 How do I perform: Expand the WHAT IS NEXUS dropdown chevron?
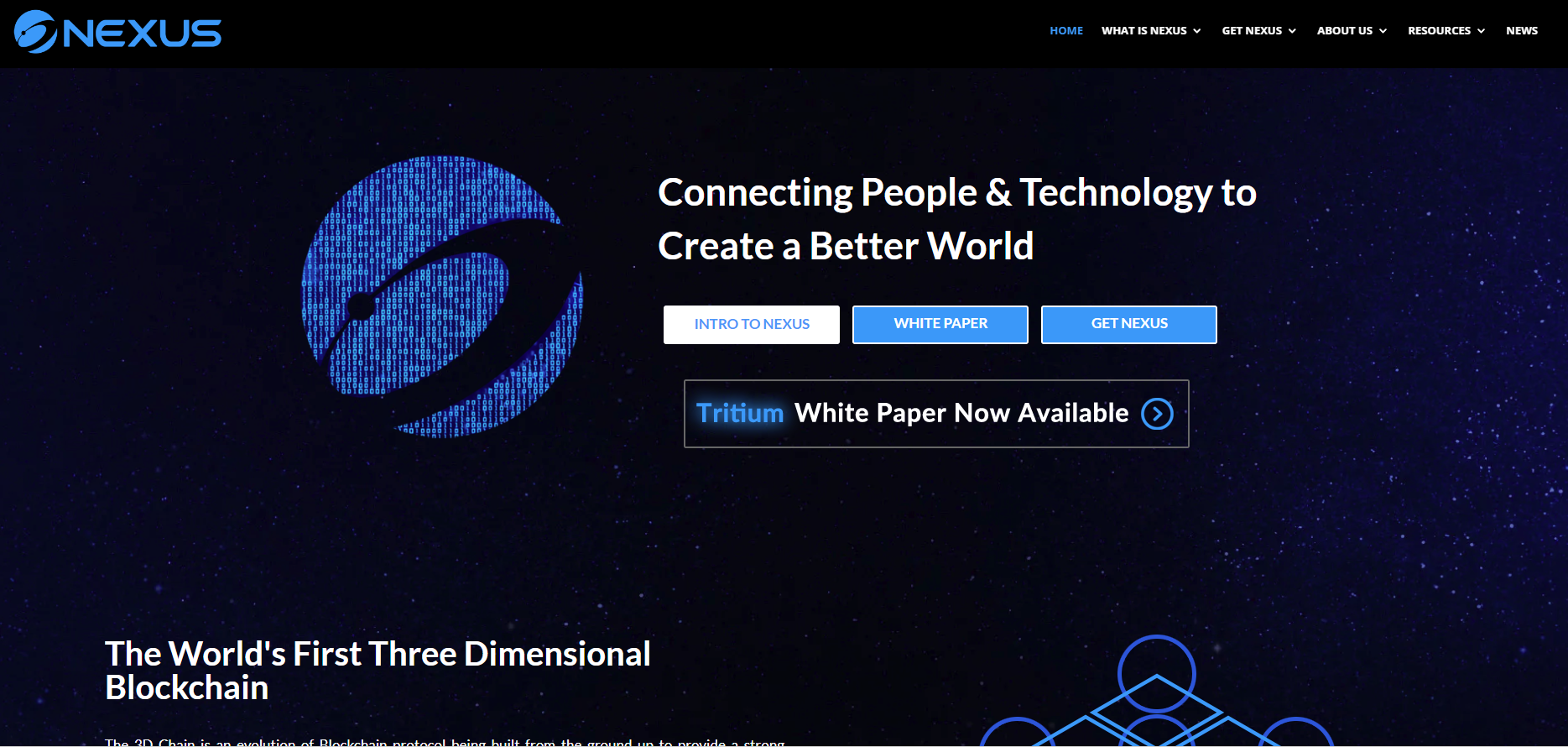pos(1197,31)
